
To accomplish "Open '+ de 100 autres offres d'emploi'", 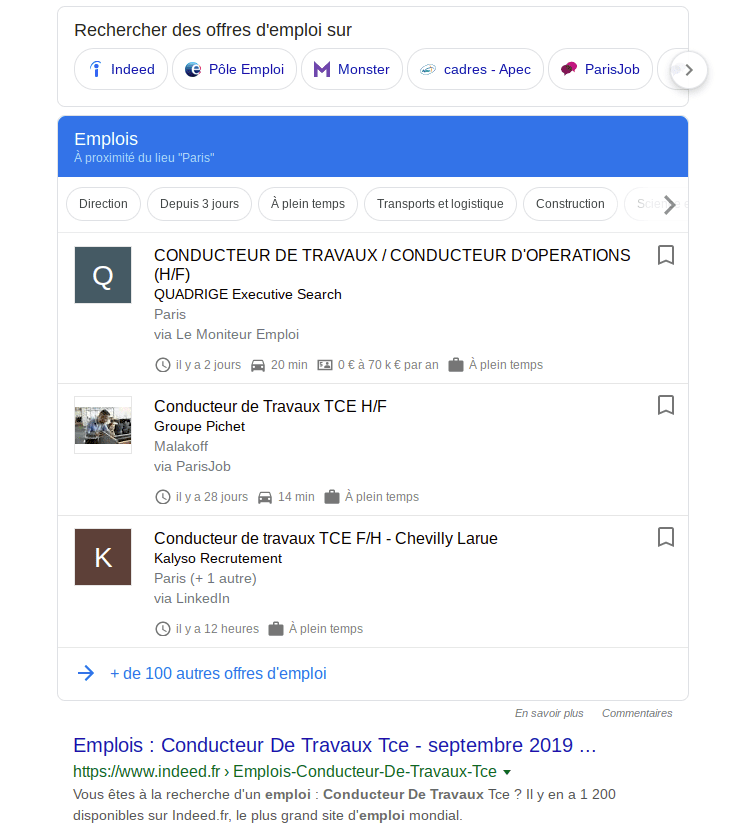I will [x=218, y=674].
